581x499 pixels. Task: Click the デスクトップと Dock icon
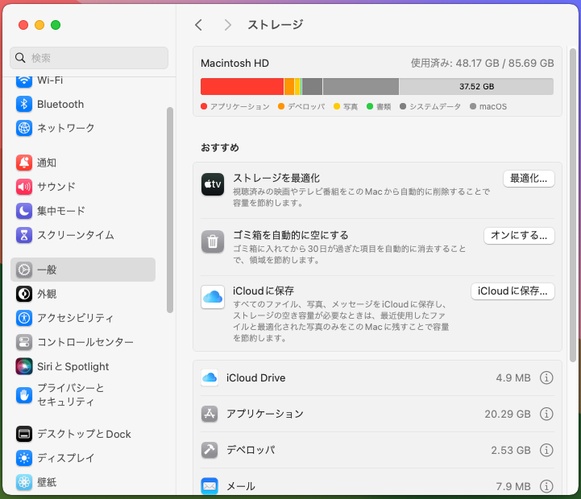click(24, 434)
